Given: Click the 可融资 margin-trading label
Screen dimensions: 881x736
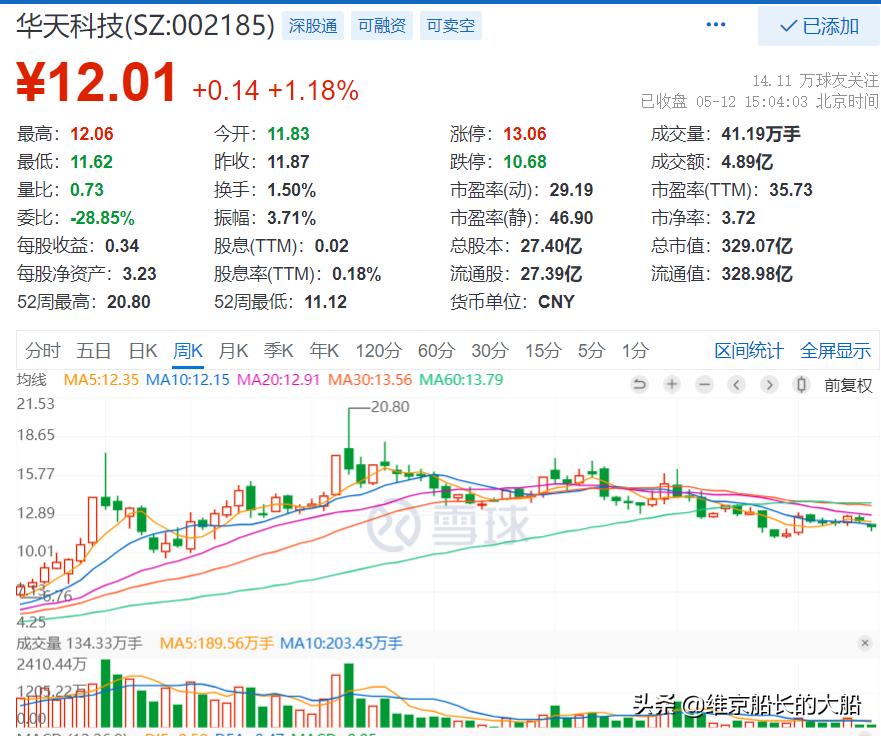Looking at the screenshot, I should point(381,26).
